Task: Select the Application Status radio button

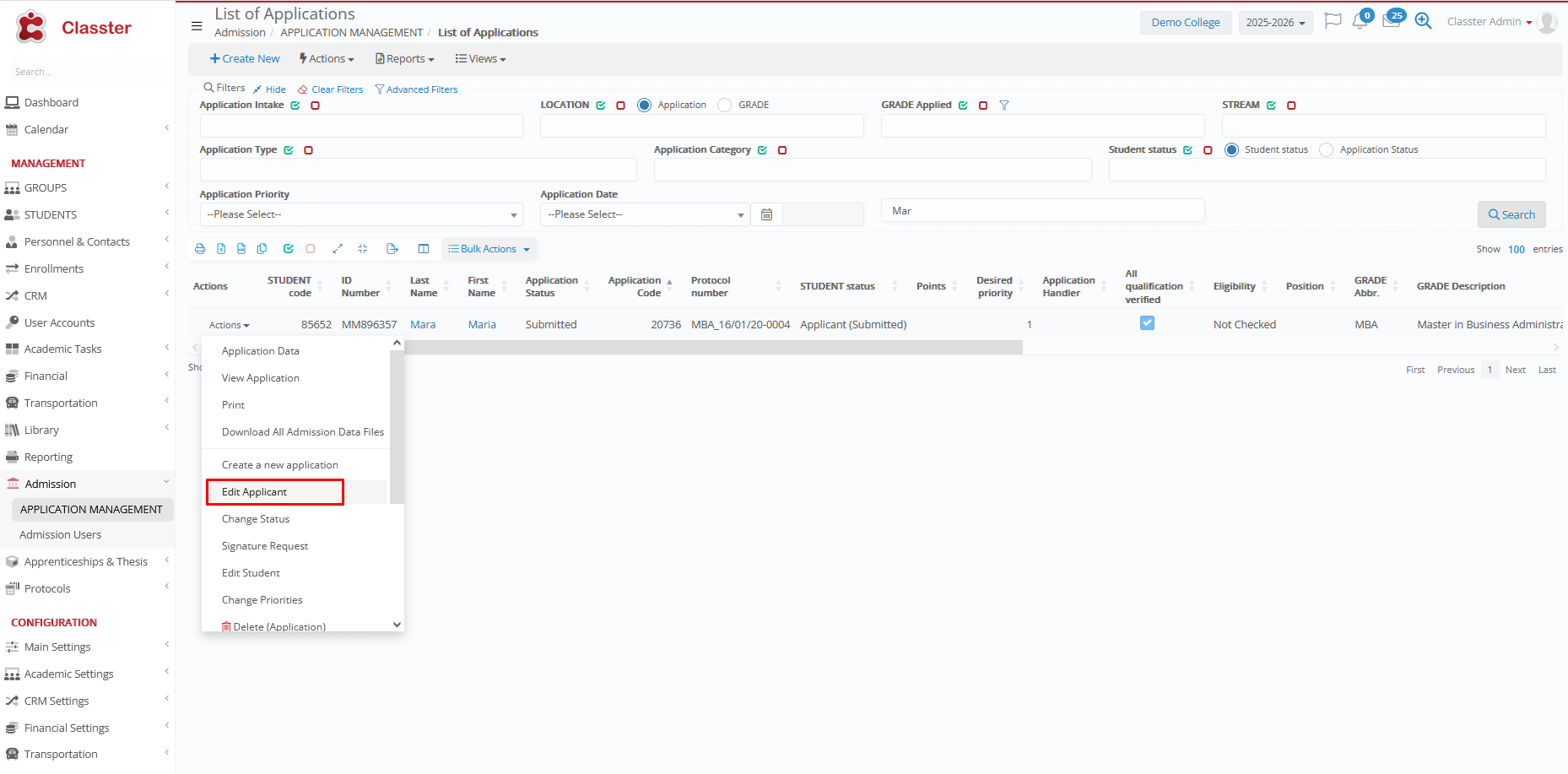Action: pos(1326,150)
